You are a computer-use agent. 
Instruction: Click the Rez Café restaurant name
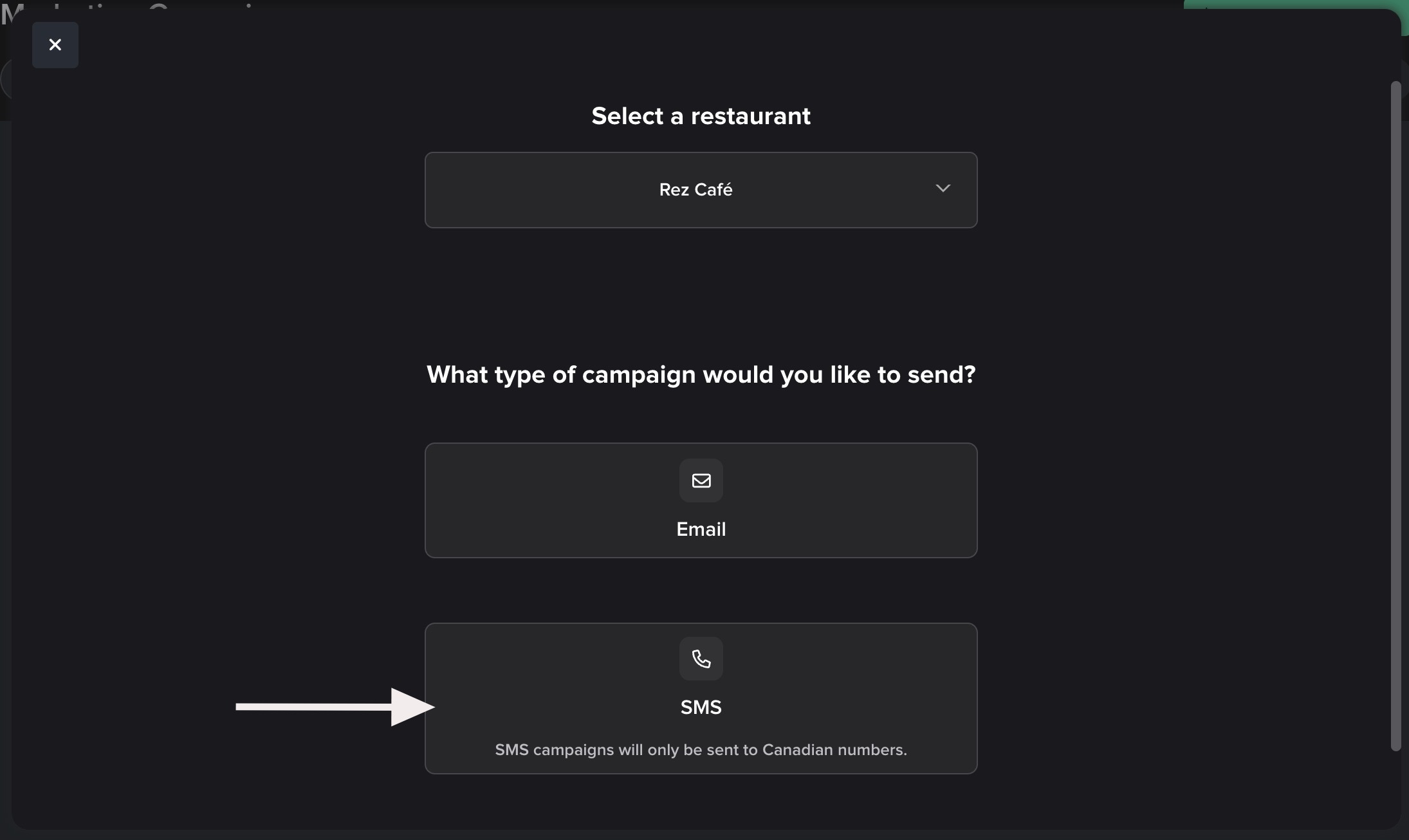[695, 190]
